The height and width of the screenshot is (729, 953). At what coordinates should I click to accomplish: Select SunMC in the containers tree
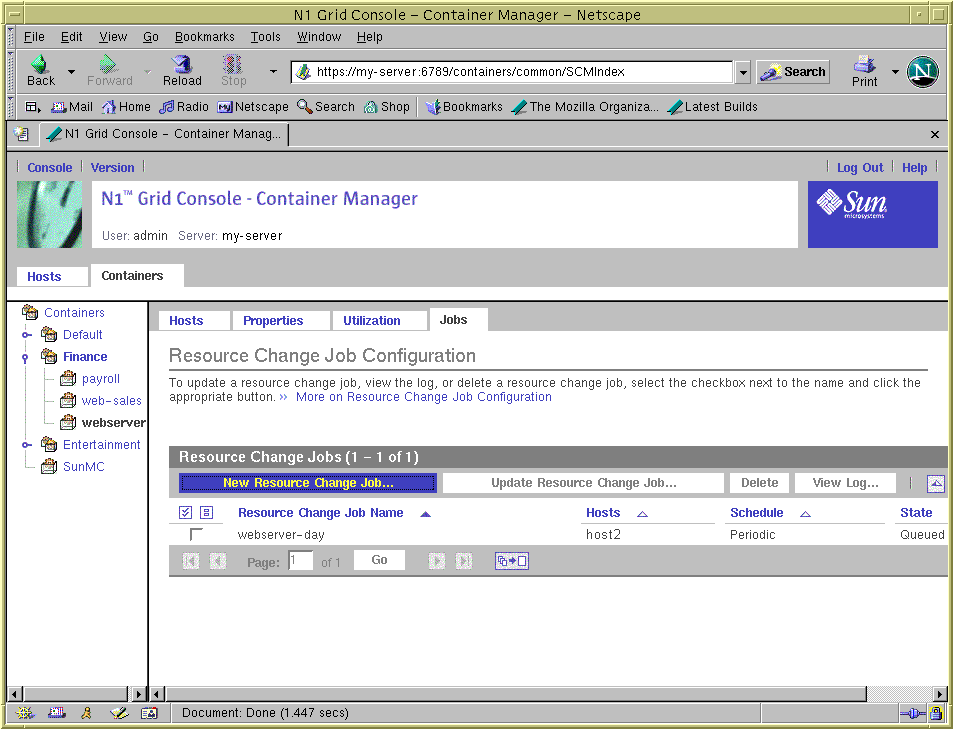click(x=83, y=466)
